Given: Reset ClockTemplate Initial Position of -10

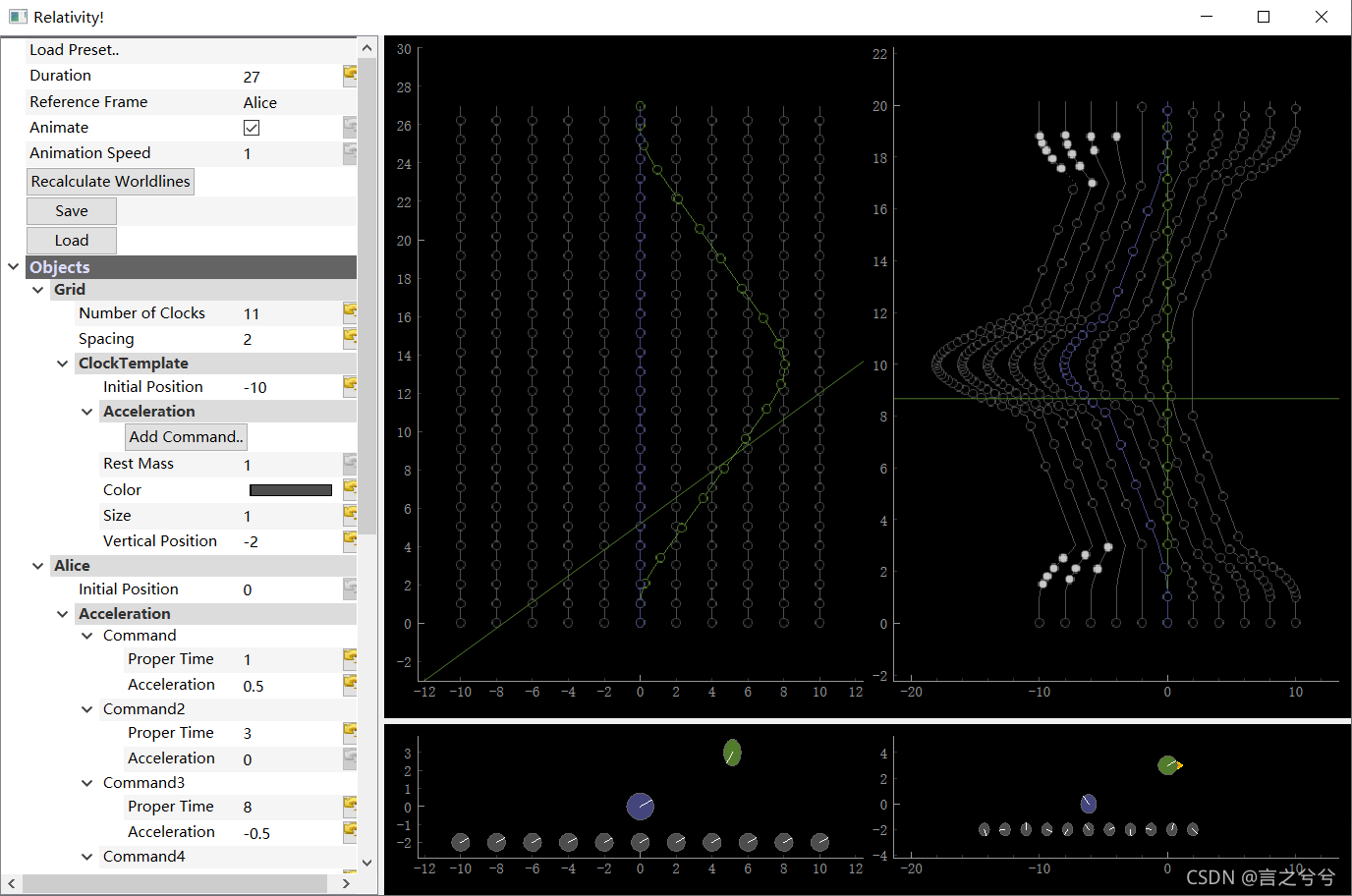Looking at the screenshot, I should pyautogui.click(x=349, y=386).
